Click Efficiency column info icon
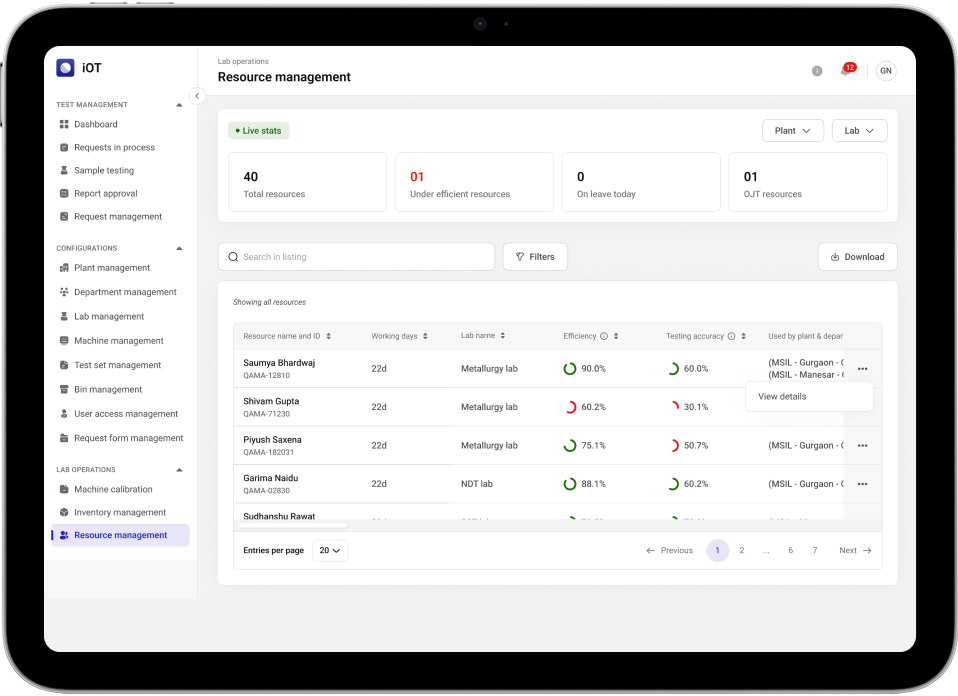Screen dimensions: 958x696 604,336
